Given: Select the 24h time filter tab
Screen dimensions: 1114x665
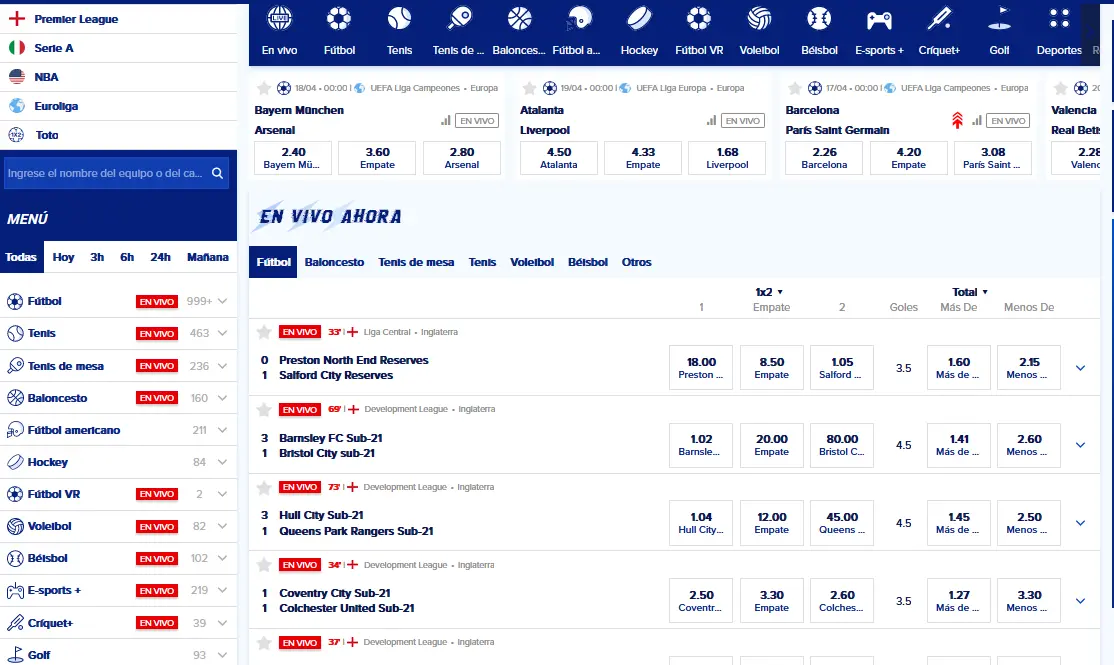Looking at the screenshot, I should [x=160, y=257].
